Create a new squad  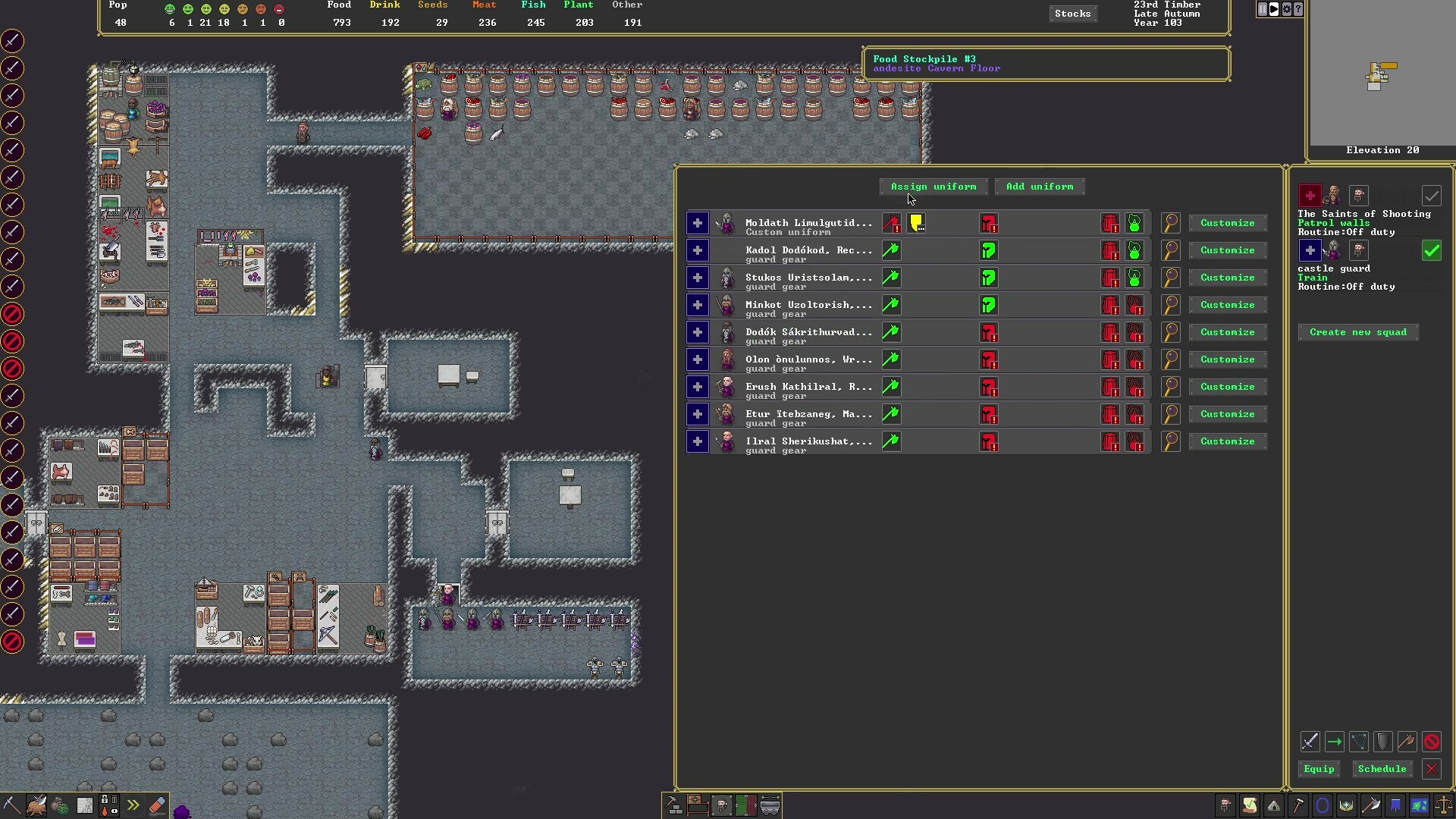tap(1357, 332)
